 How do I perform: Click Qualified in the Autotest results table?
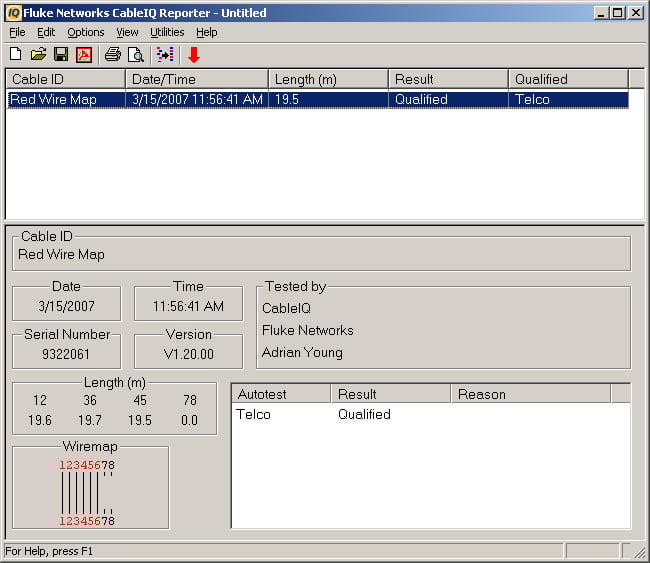364,415
